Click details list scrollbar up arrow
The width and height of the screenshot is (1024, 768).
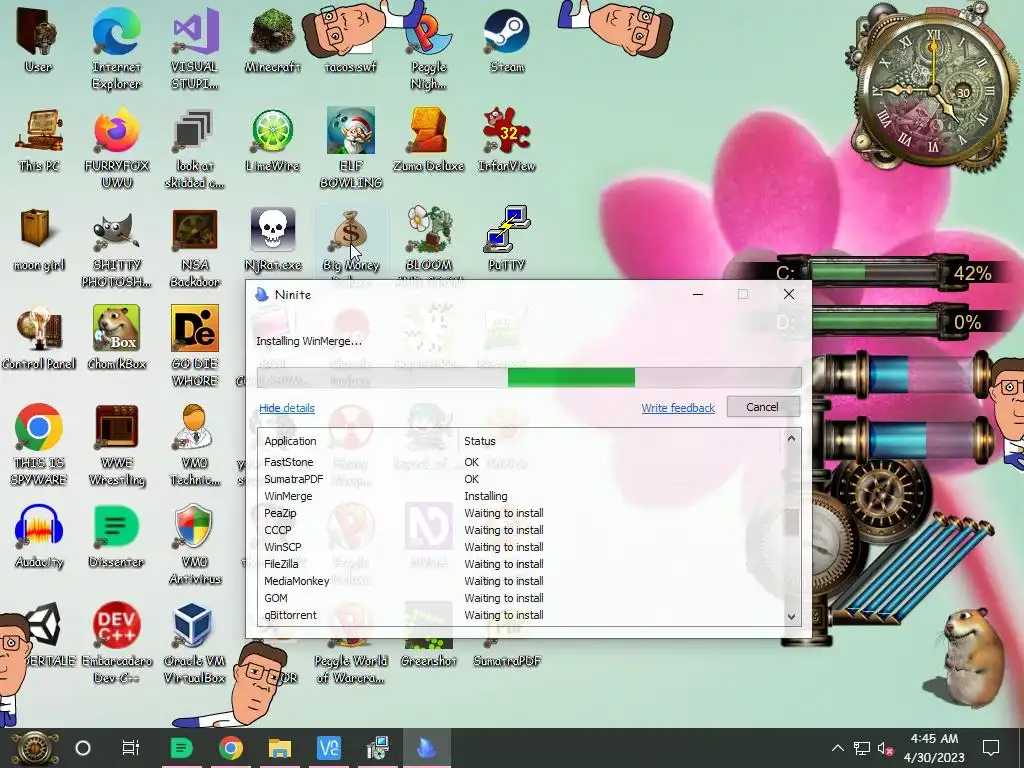[792, 439]
